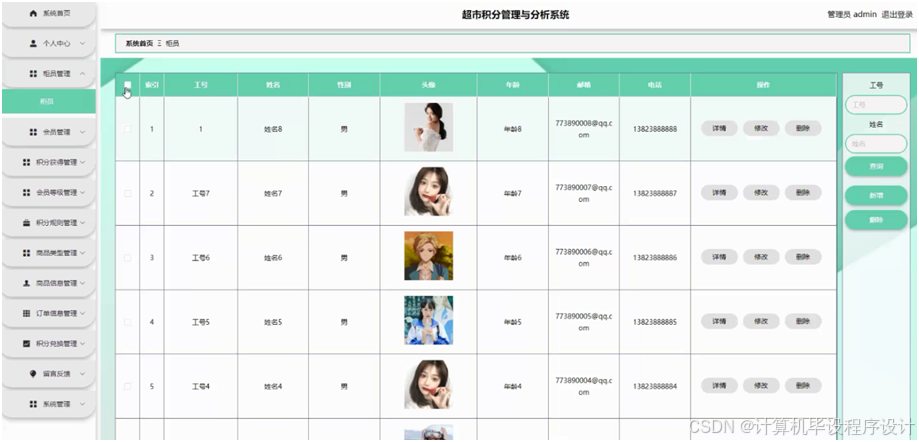Expand the 积分获得管理 chevron
Viewport: 919px width, 442px height.
(83, 162)
